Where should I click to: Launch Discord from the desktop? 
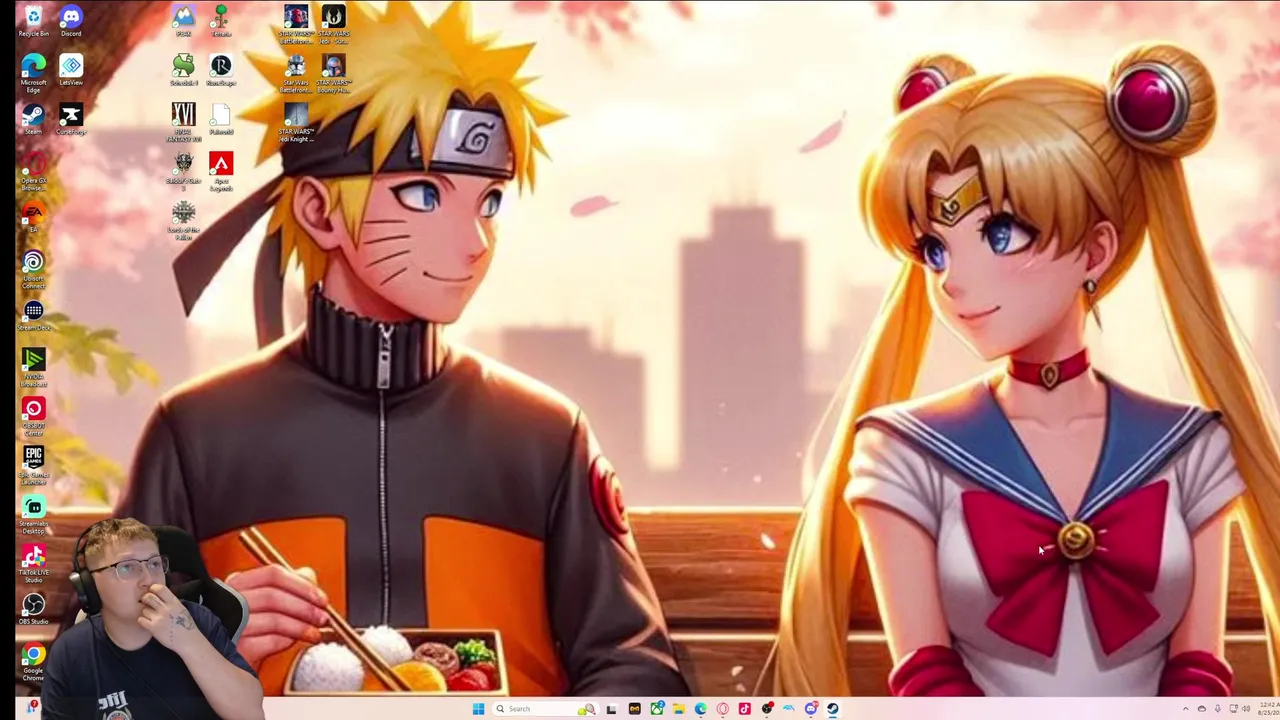click(71, 20)
